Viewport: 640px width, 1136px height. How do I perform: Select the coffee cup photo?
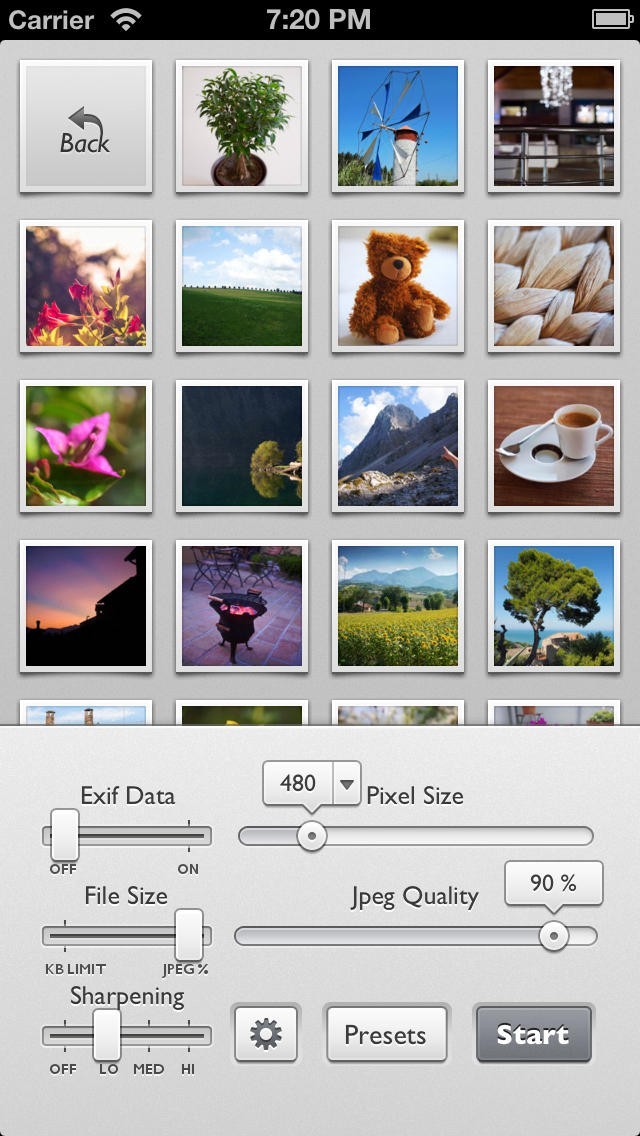[554, 446]
